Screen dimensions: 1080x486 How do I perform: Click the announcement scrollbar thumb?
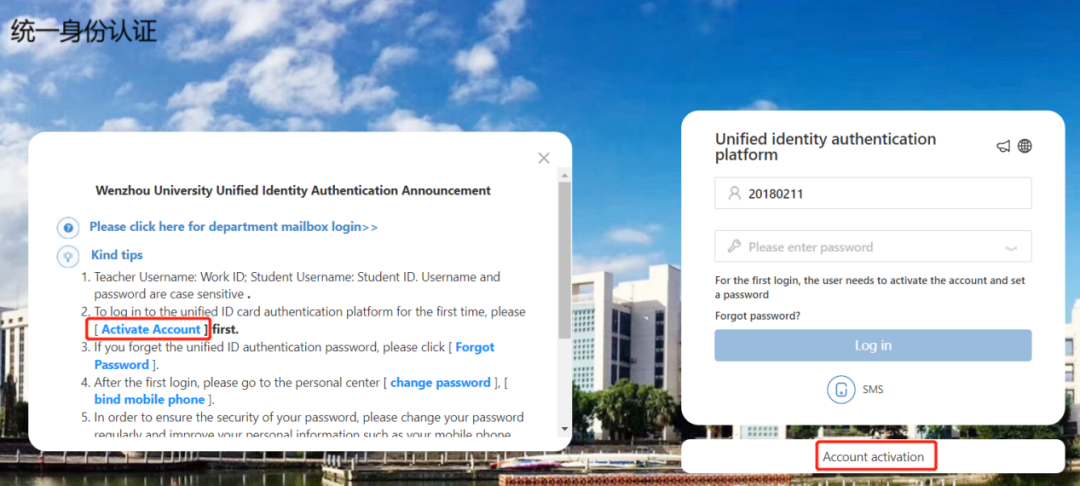click(565, 260)
